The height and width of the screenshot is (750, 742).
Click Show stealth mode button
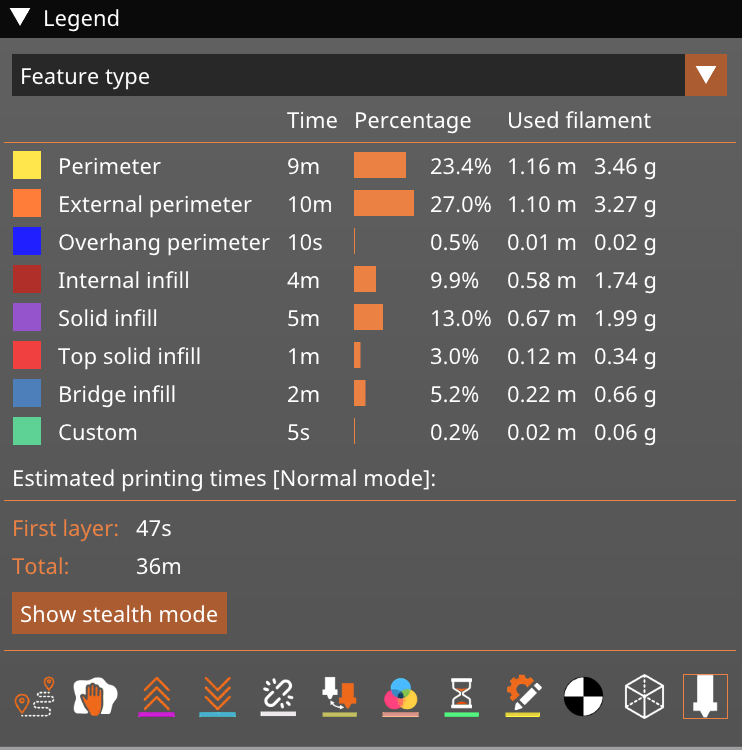119,614
